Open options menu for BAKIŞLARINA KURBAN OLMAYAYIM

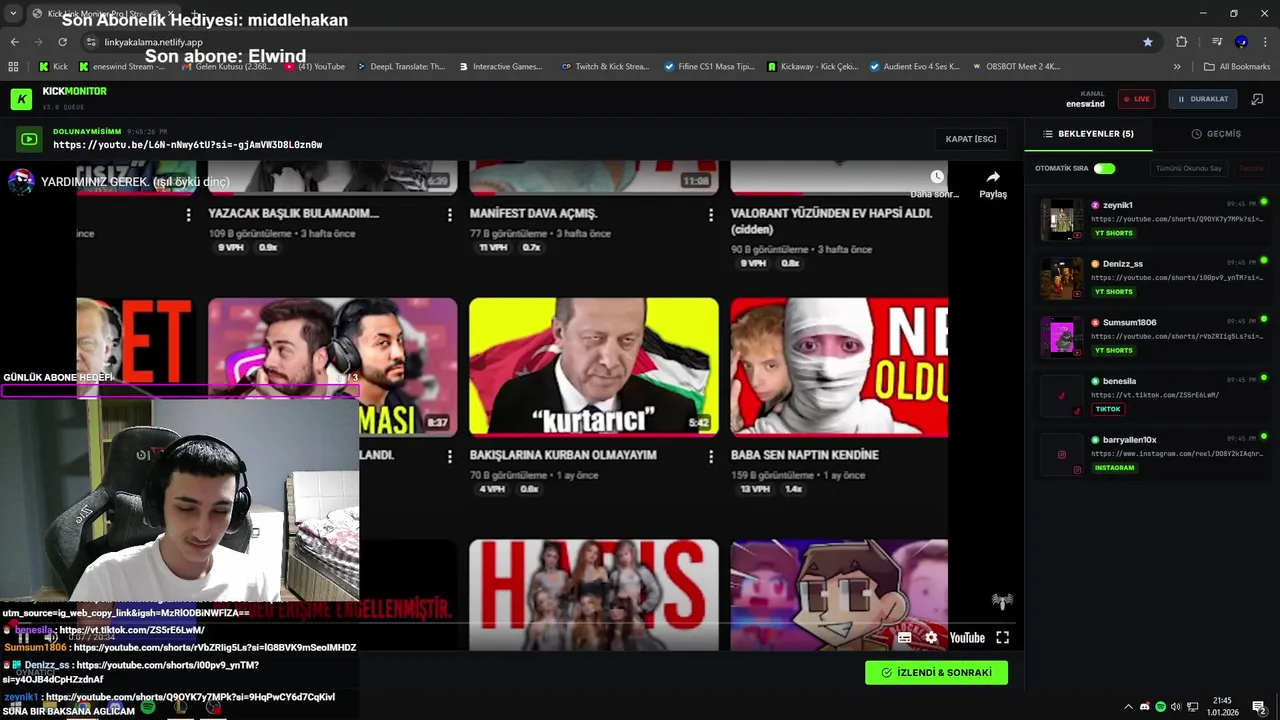711,456
